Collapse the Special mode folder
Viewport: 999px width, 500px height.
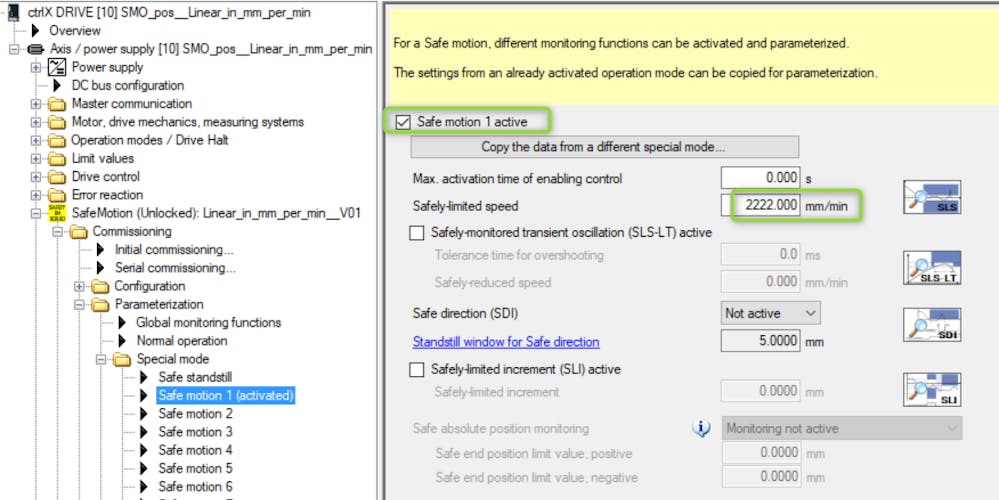(101, 359)
